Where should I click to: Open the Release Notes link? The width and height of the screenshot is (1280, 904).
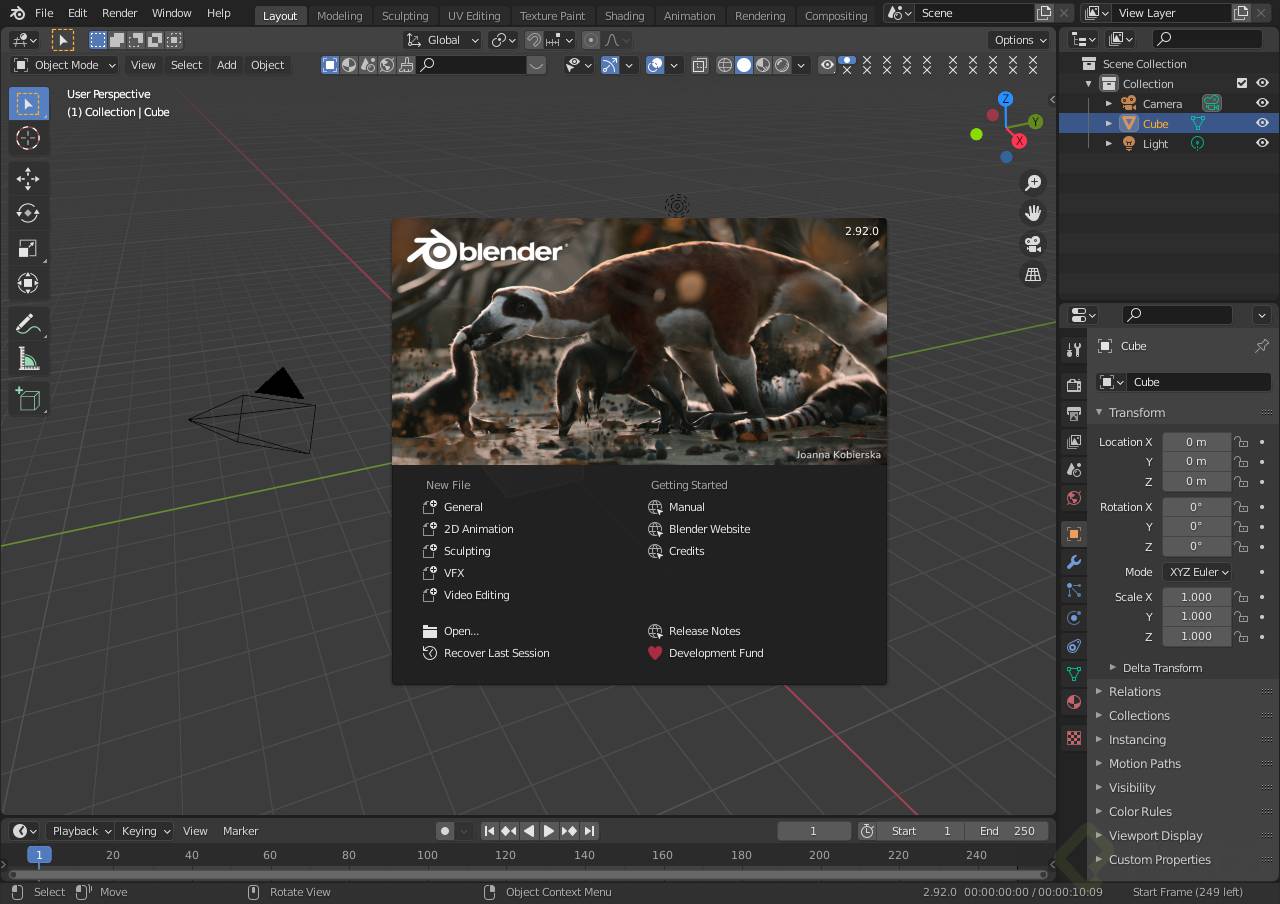pyautogui.click(x=705, y=631)
